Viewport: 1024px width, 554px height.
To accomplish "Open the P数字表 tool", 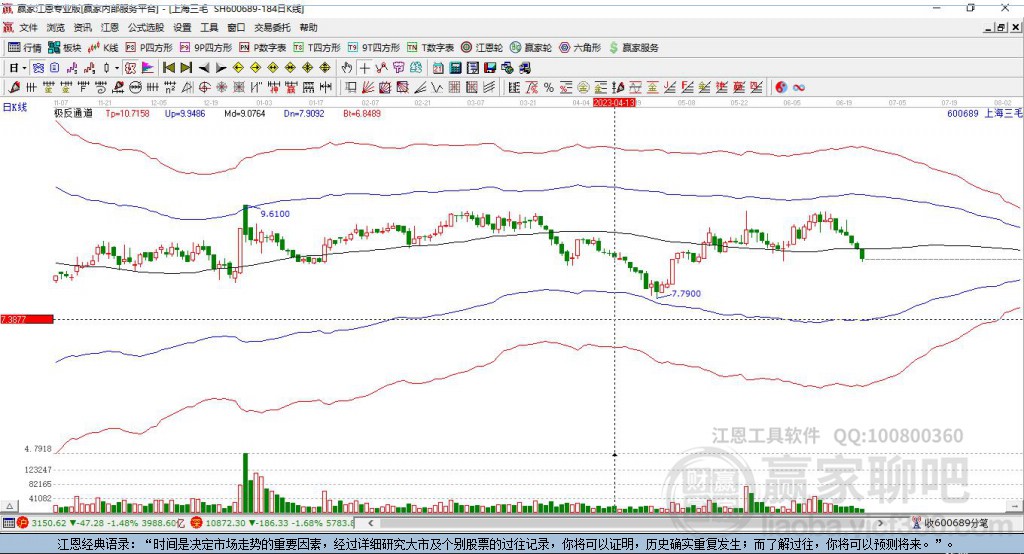I will [x=263, y=48].
